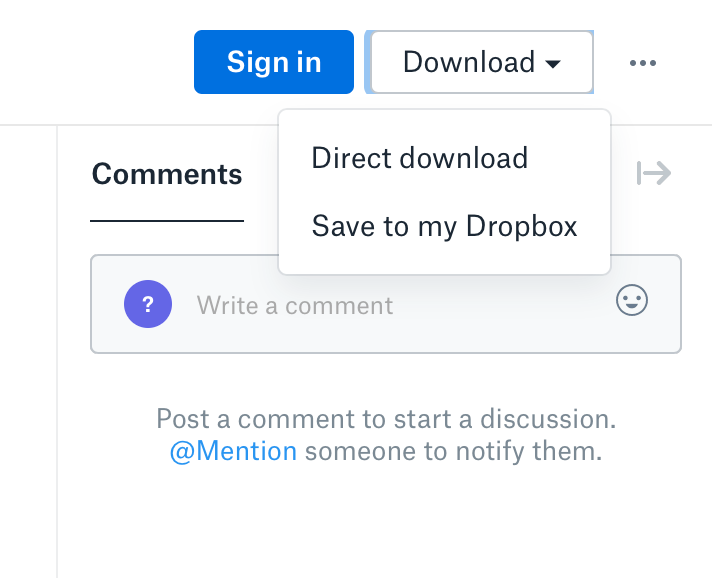Open the three-dot more options menu
Screen dimensions: 712x578
(x=643, y=63)
